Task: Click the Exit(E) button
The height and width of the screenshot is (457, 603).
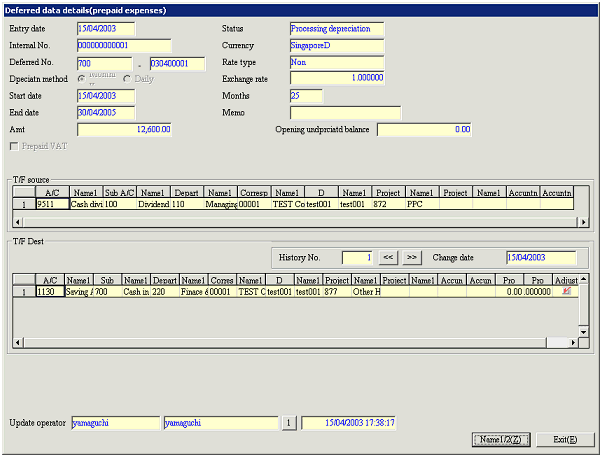Action: tap(565, 439)
